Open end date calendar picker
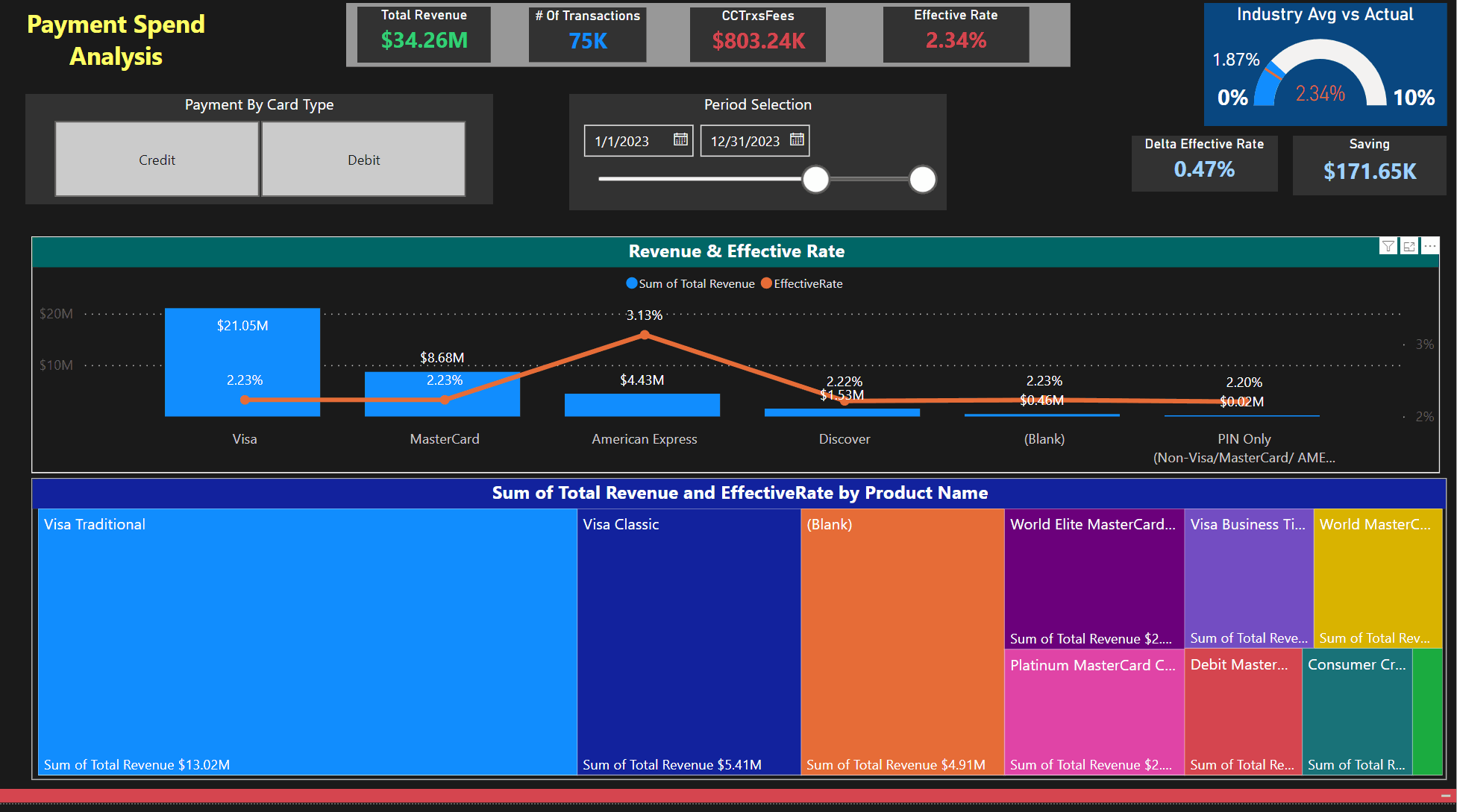This screenshot has width=1457, height=812. (797, 140)
